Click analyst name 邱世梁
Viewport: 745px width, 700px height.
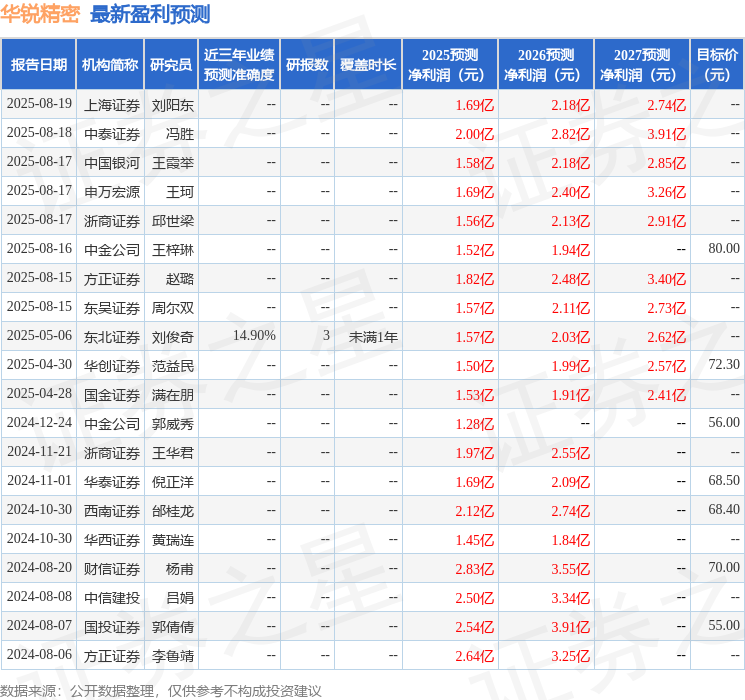[172, 221]
